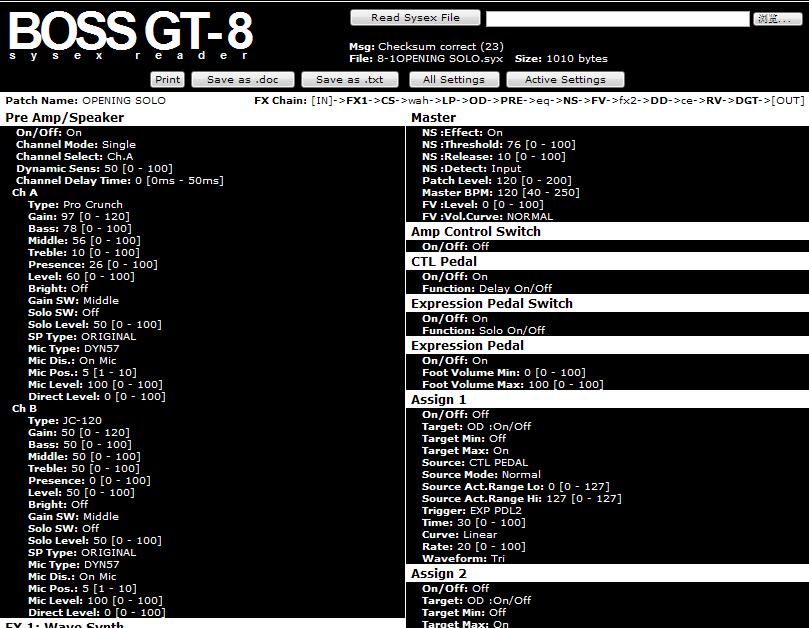Image resolution: width=809 pixels, height=628 pixels.
Task: Click the 'Amp Control Switch' section heading
Action: click(476, 232)
